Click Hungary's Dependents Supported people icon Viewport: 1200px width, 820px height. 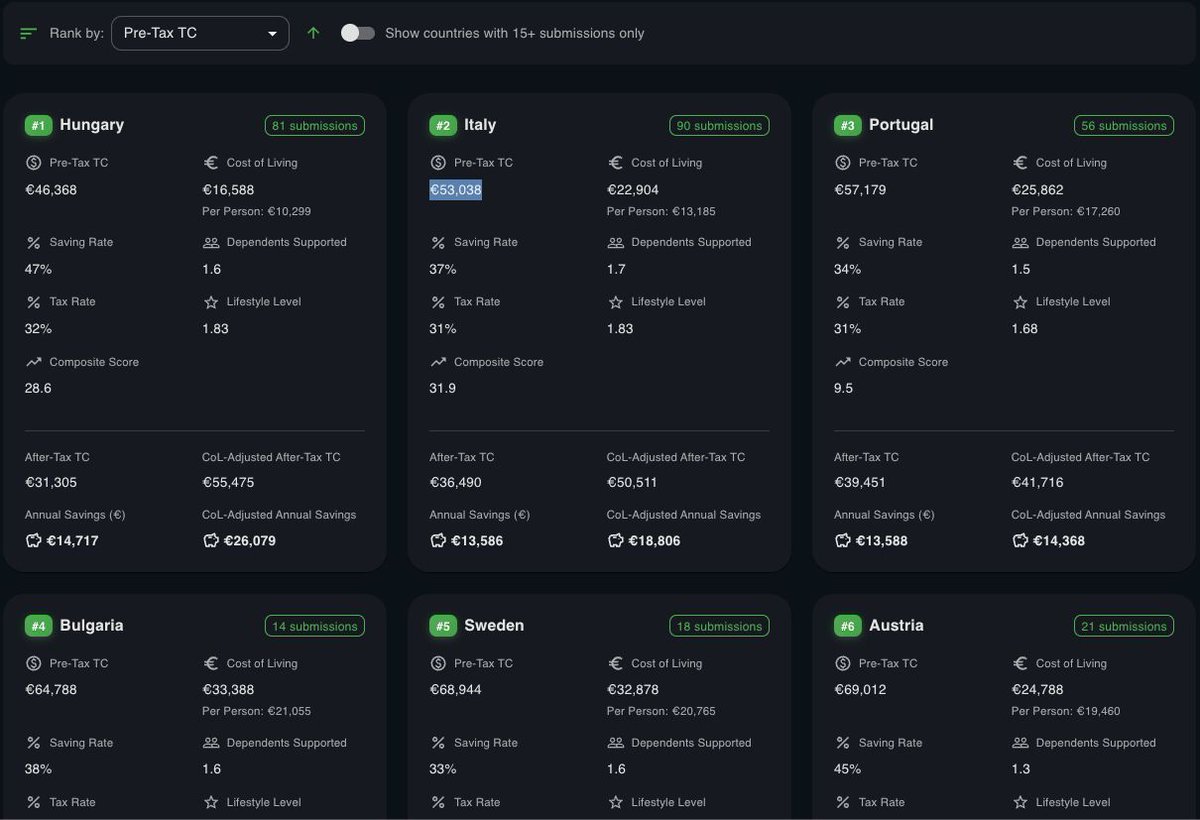(210, 242)
